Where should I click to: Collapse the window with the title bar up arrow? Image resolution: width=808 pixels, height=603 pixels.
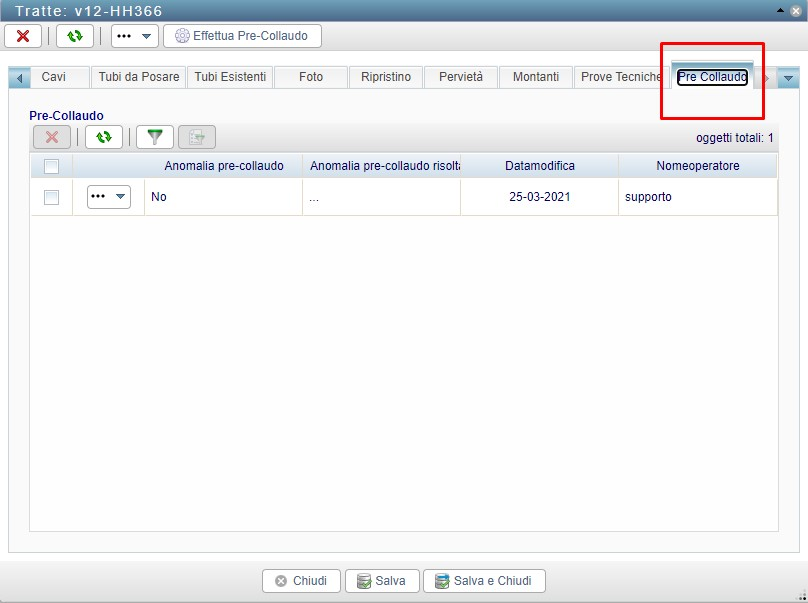click(781, 10)
